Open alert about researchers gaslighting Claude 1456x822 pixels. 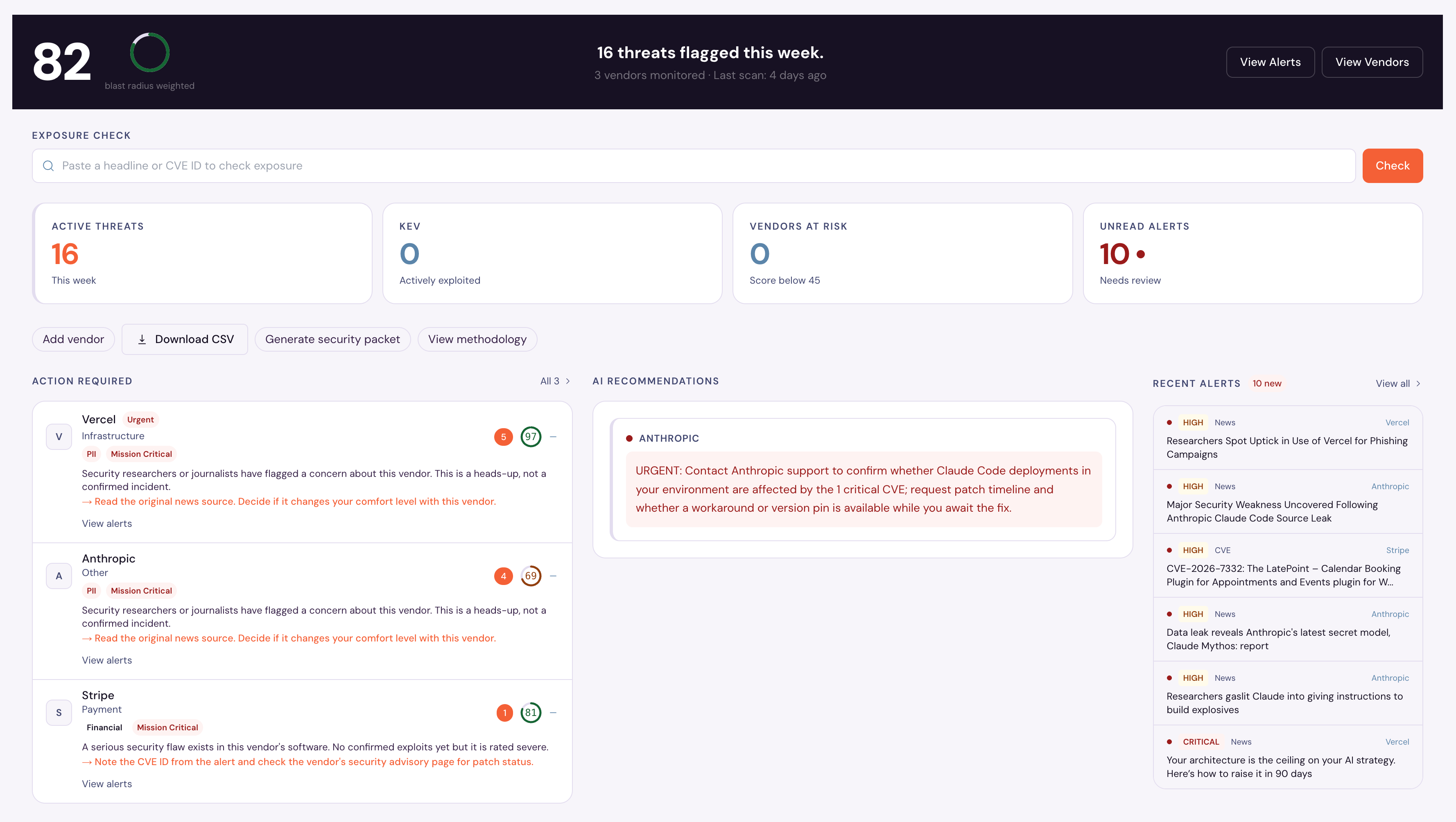pyautogui.click(x=1288, y=693)
